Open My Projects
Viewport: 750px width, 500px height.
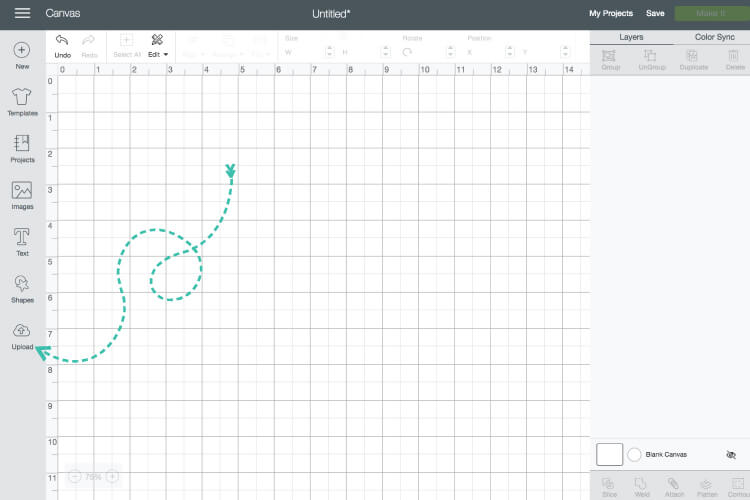pyautogui.click(x=610, y=13)
